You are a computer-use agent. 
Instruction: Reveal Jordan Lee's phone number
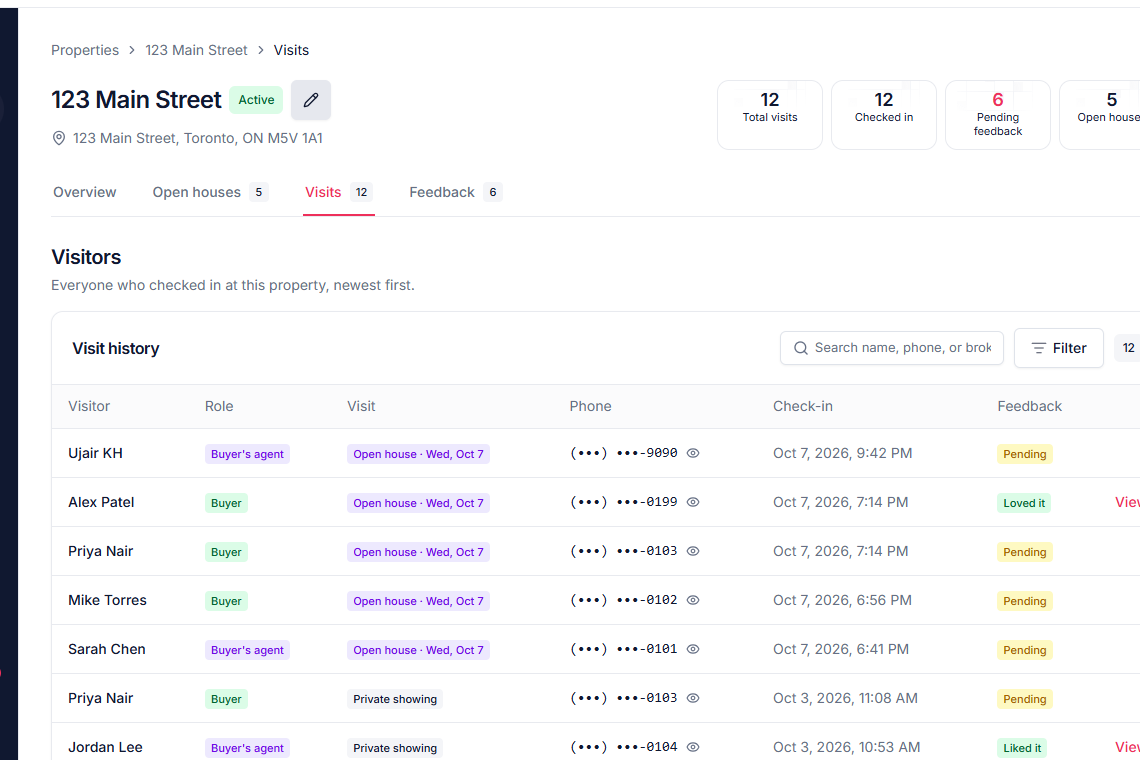[693, 747]
